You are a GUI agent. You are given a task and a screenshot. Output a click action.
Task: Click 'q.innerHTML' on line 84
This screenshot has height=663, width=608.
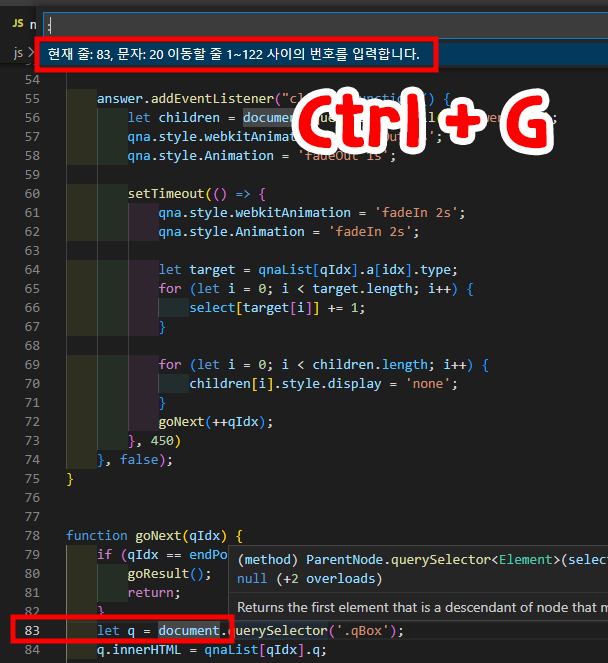click(139, 650)
